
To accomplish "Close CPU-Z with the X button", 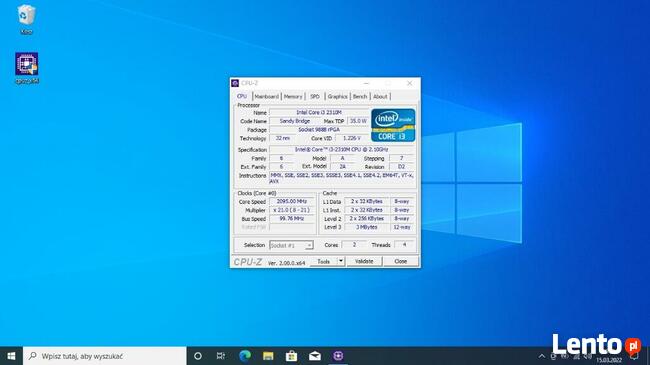I will pos(410,83).
